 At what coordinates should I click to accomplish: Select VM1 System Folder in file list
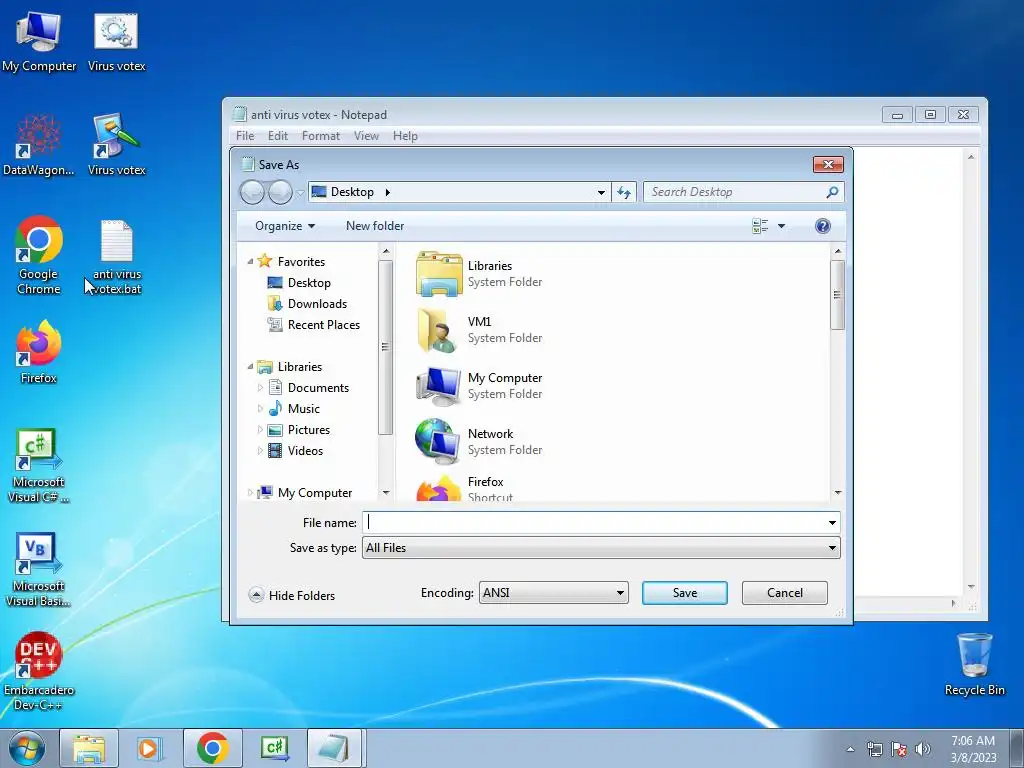click(480, 330)
